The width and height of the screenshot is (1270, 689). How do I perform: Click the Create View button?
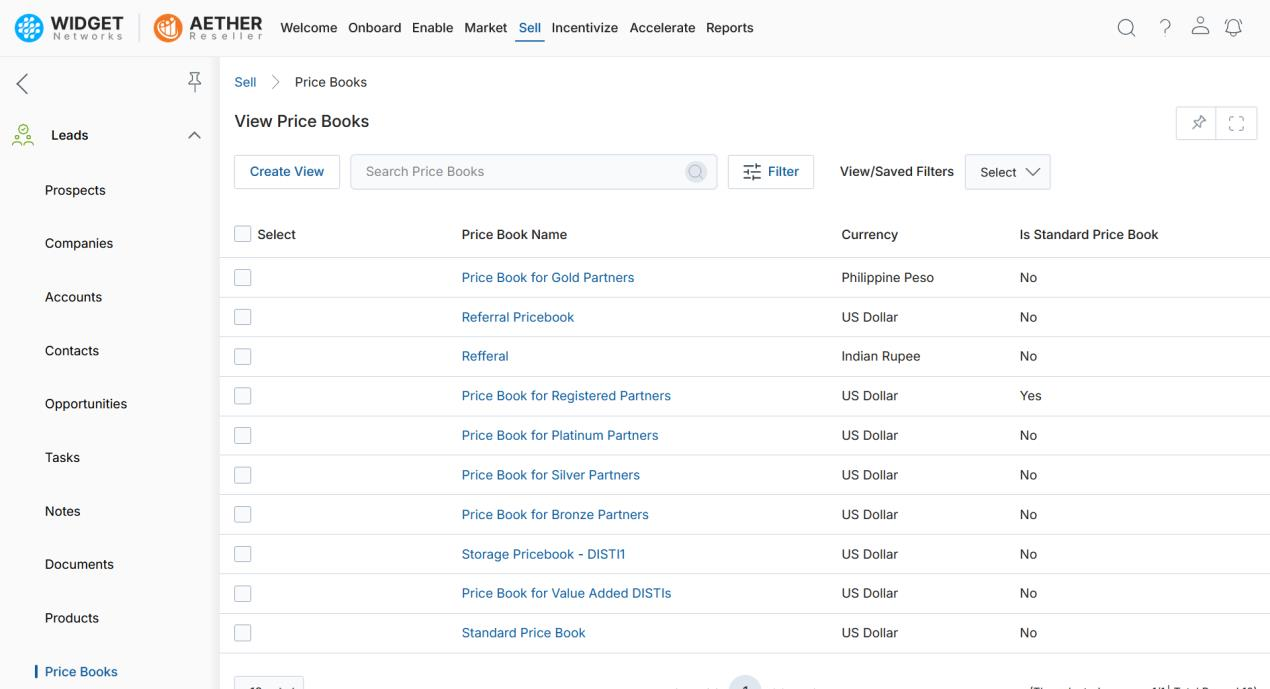pyautogui.click(x=287, y=172)
